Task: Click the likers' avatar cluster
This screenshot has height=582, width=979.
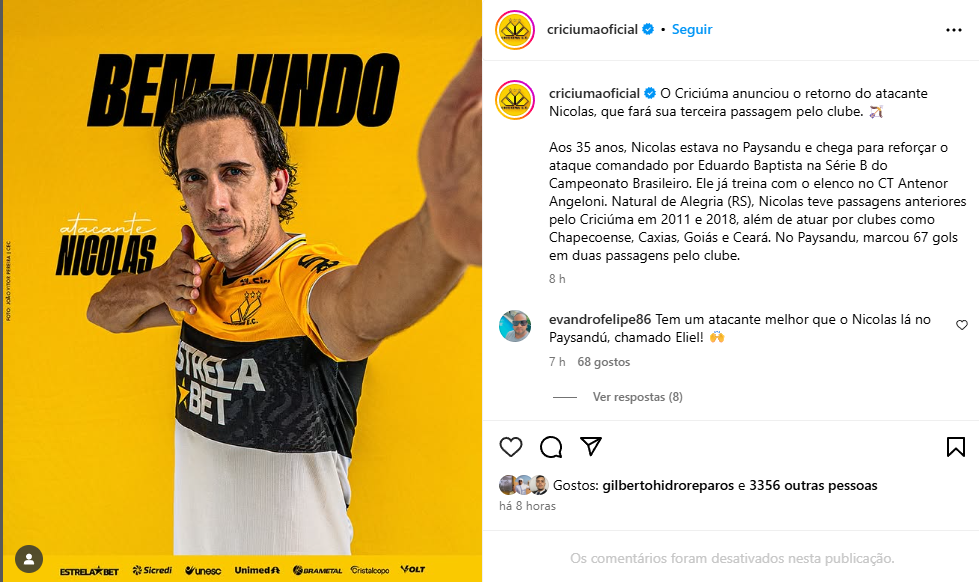Action: [x=523, y=485]
